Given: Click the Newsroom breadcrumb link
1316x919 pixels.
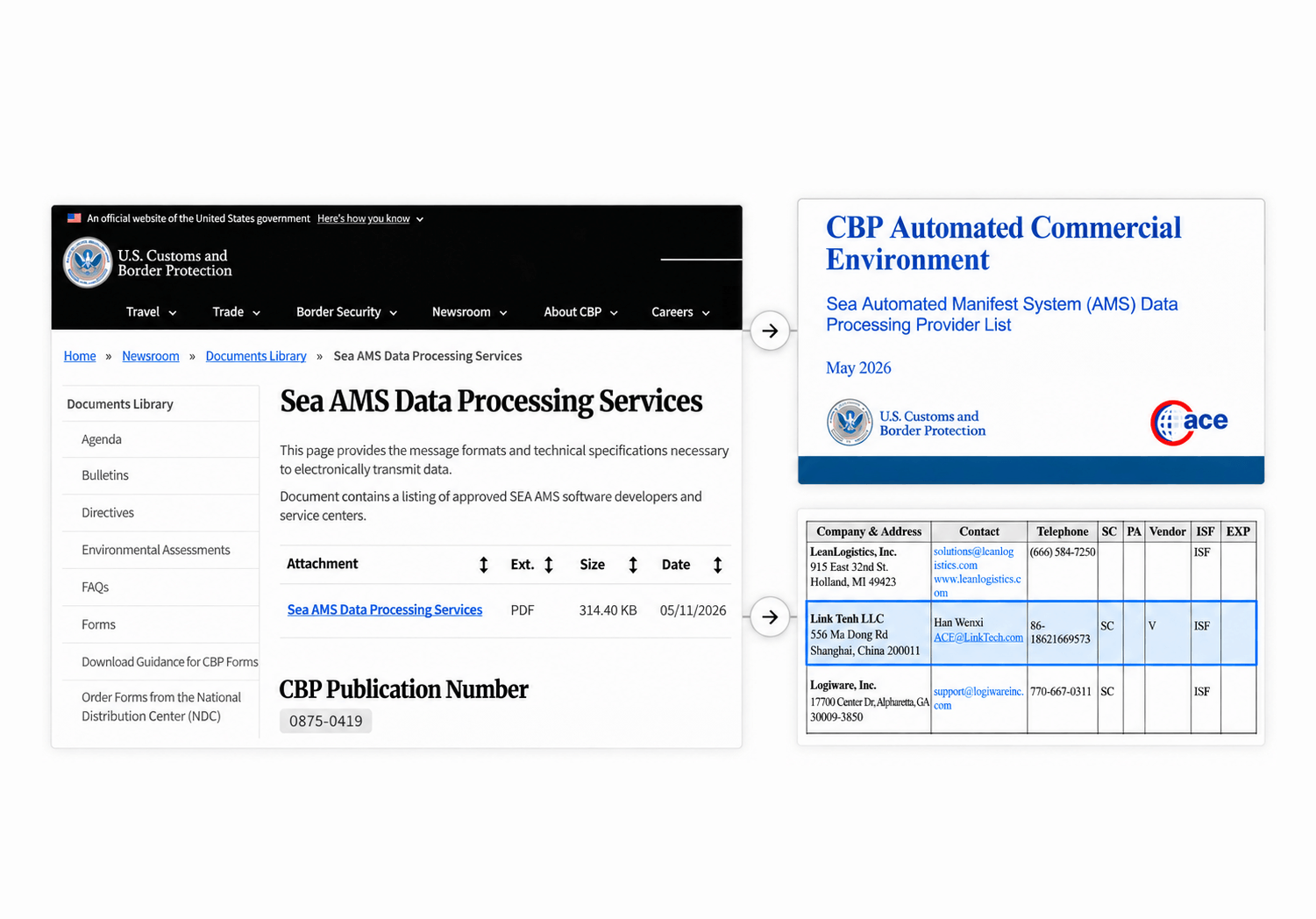Looking at the screenshot, I should 151,356.
